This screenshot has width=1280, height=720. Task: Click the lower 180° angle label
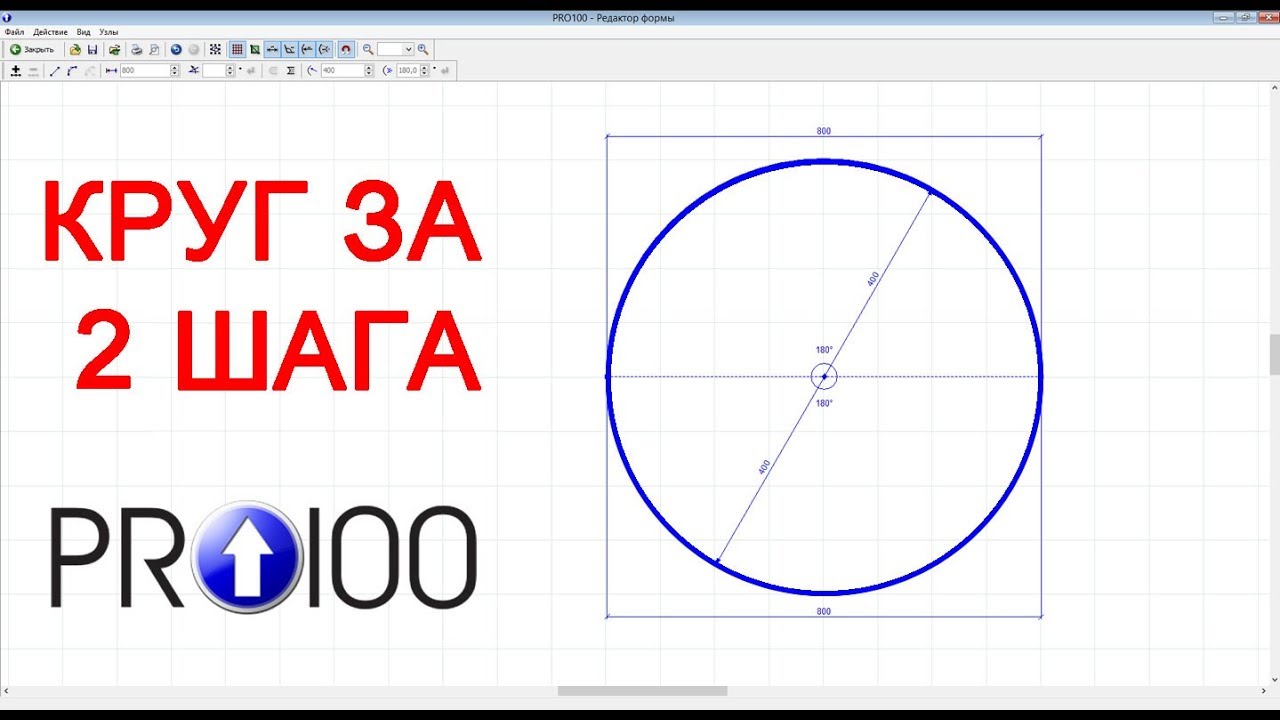(x=824, y=403)
